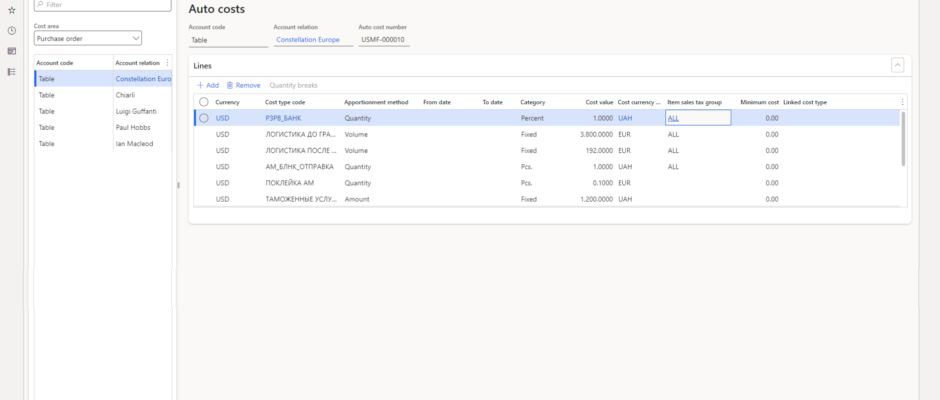
Task: Open Modules list icon in sidebar
Action: point(11,71)
